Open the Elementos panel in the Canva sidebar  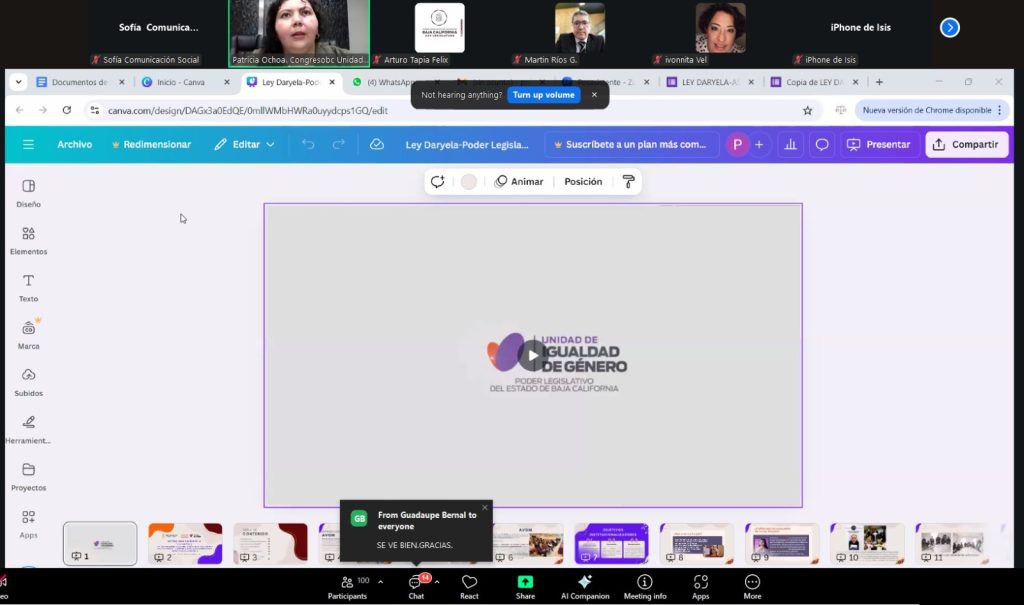point(28,240)
